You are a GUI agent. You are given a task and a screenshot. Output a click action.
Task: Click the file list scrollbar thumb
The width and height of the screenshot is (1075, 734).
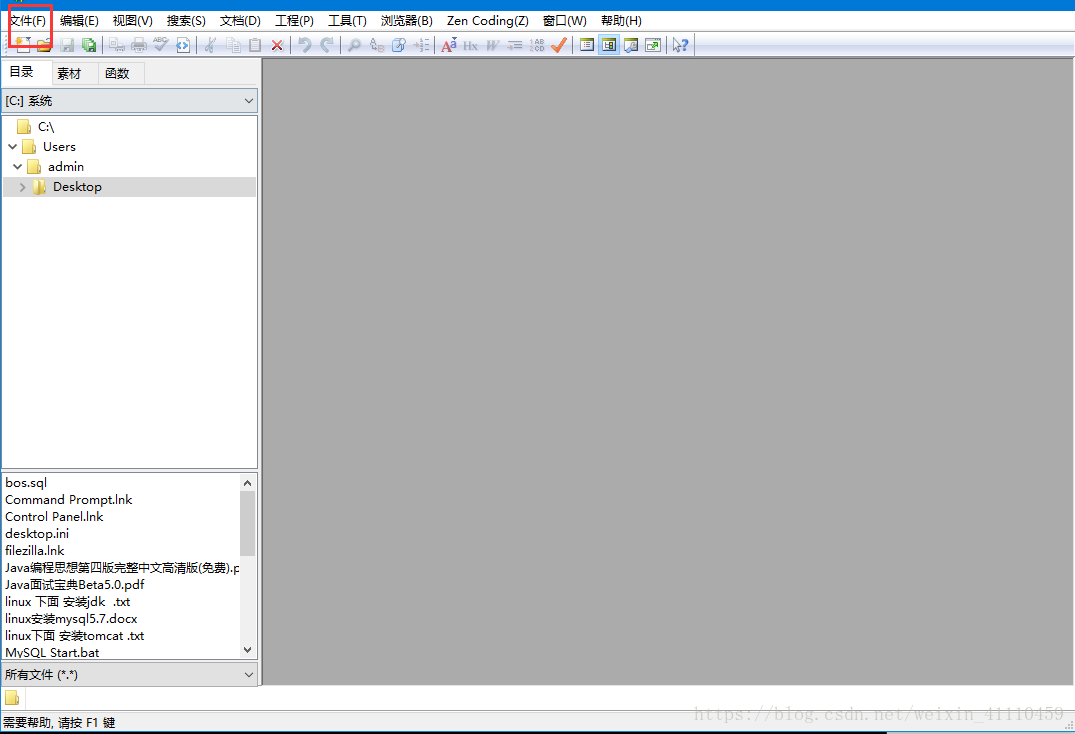[x=247, y=524]
